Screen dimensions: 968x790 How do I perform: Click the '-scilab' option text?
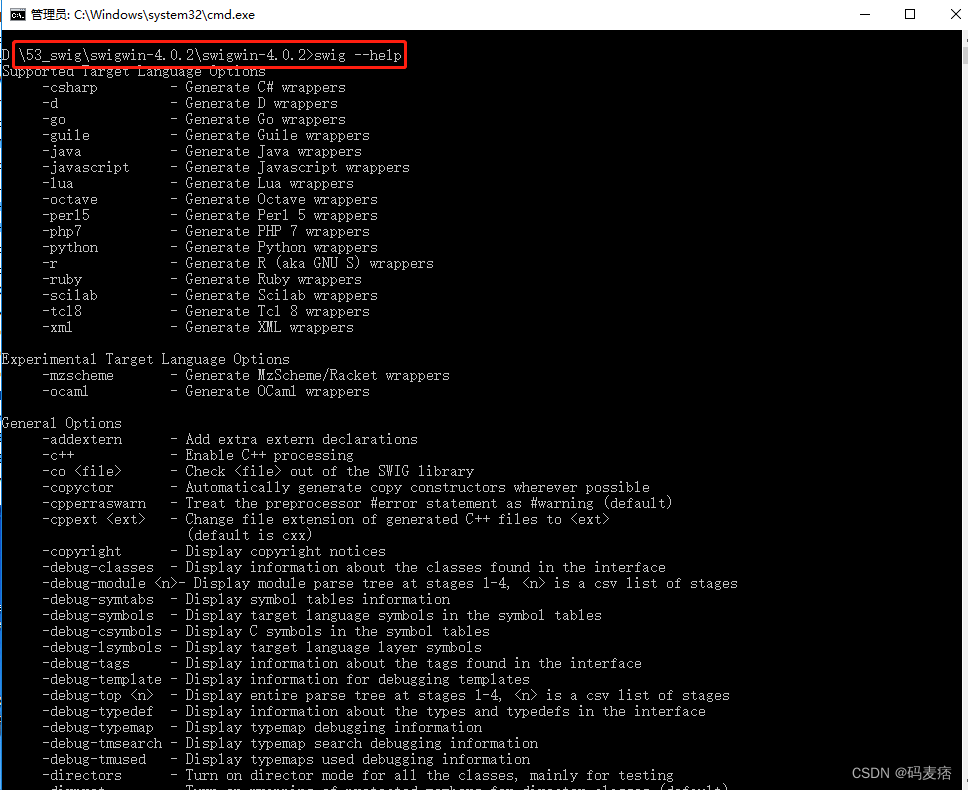[70, 296]
